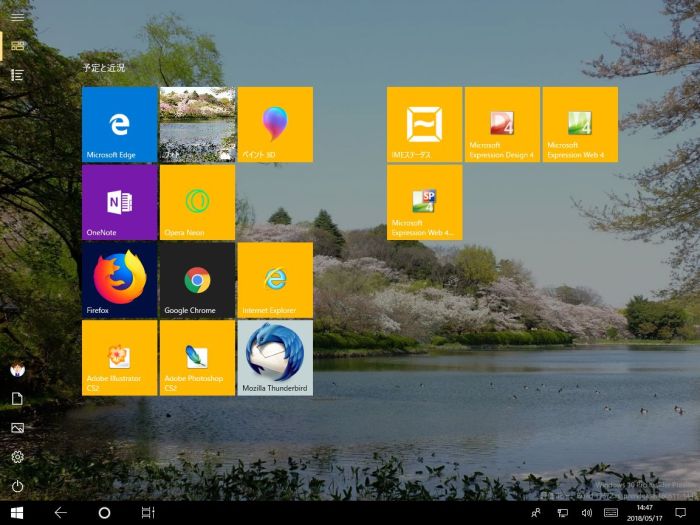
Task: Start Mozilla Thunderbird from its tile
Action: tap(275, 357)
